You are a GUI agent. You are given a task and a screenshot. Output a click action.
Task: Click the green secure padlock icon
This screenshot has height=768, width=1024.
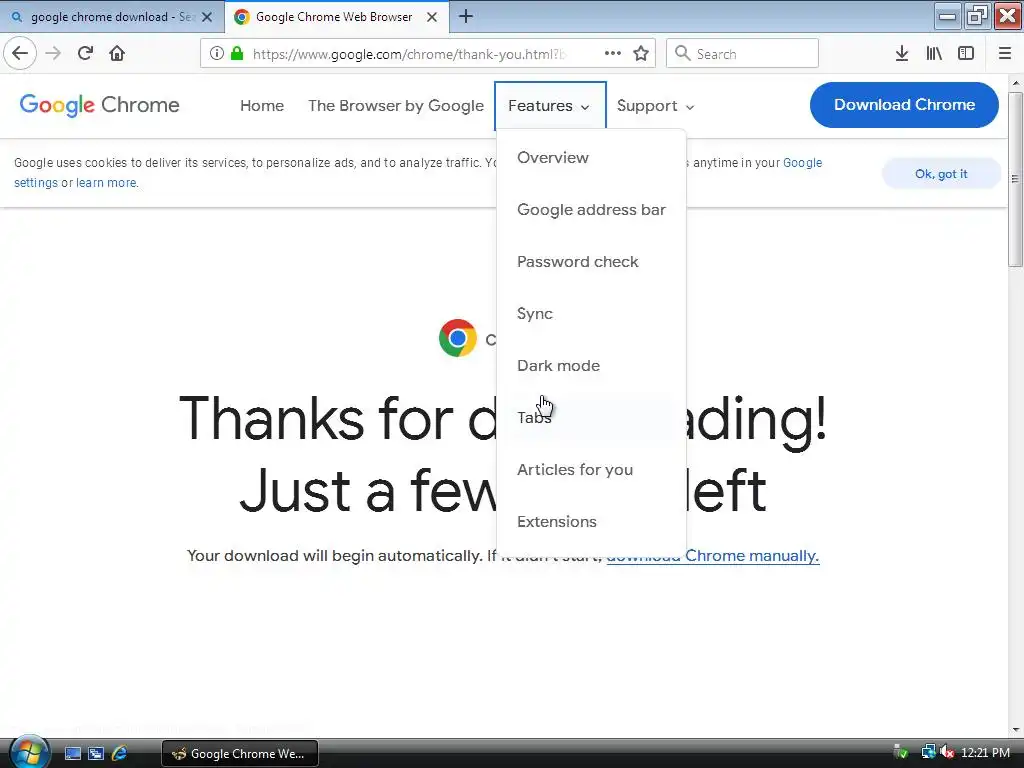pos(237,53)
